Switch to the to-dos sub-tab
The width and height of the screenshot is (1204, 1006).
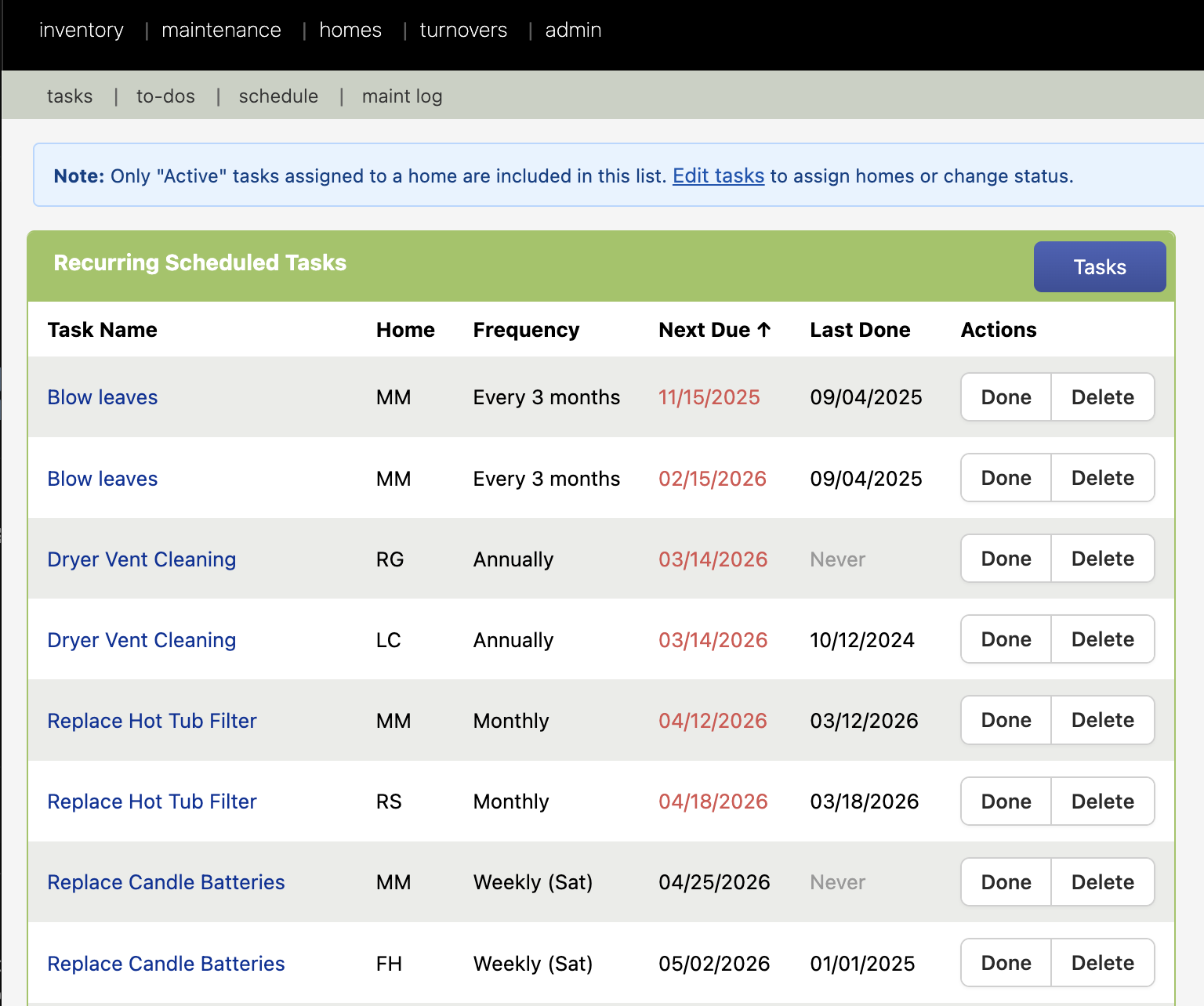pyautogui.click(x=165, y=96)
